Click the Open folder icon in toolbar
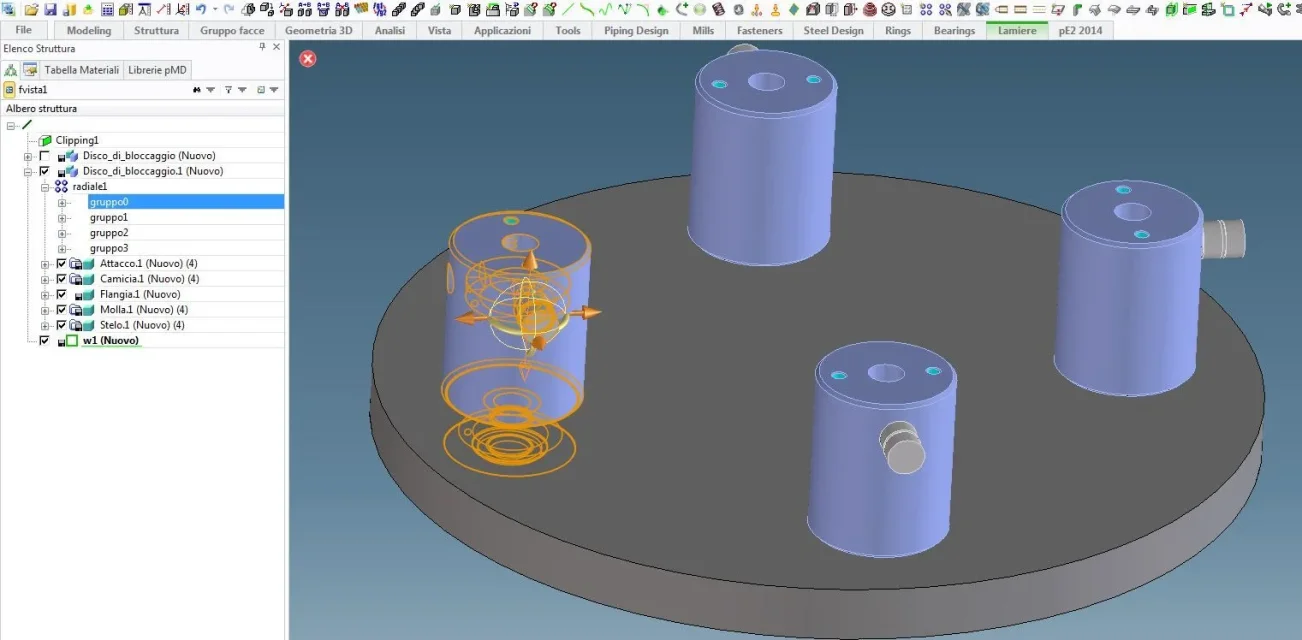Viewport: 1302px width, 640px height. [x=32, y=9]
